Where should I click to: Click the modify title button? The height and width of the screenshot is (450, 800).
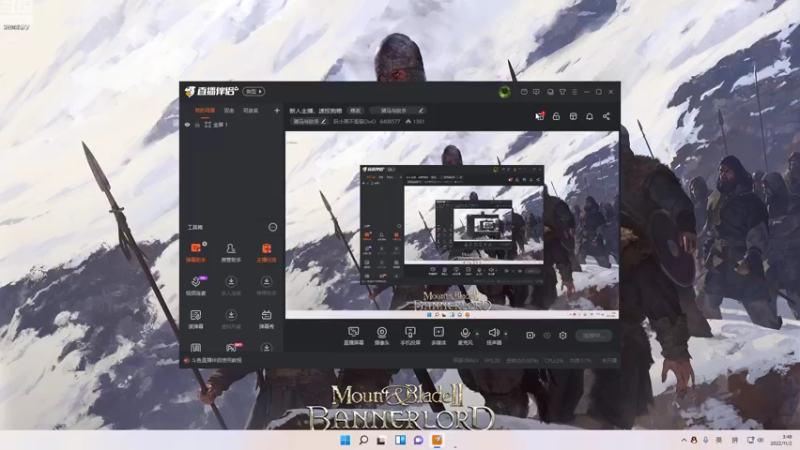tap(356, 110)
